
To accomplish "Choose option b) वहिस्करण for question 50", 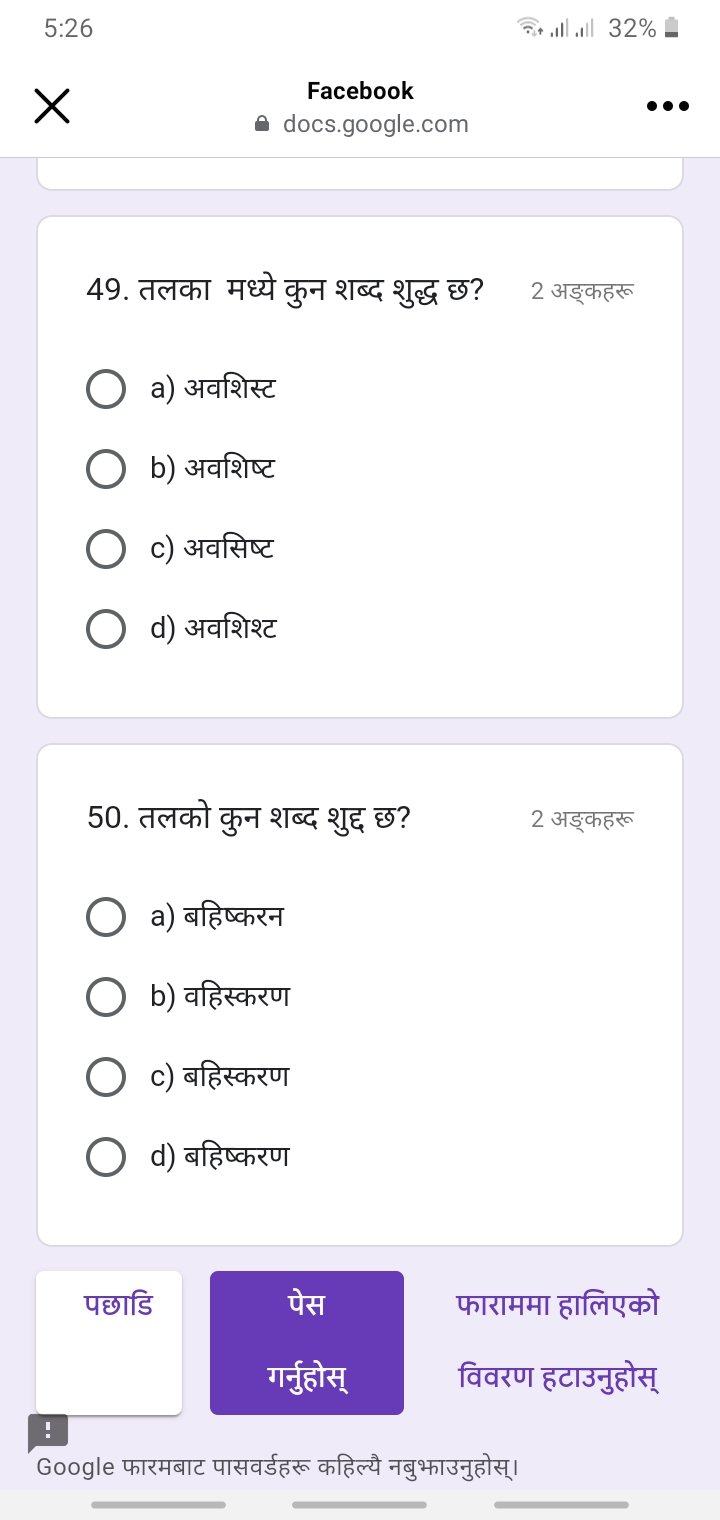I will coord(106,997).
